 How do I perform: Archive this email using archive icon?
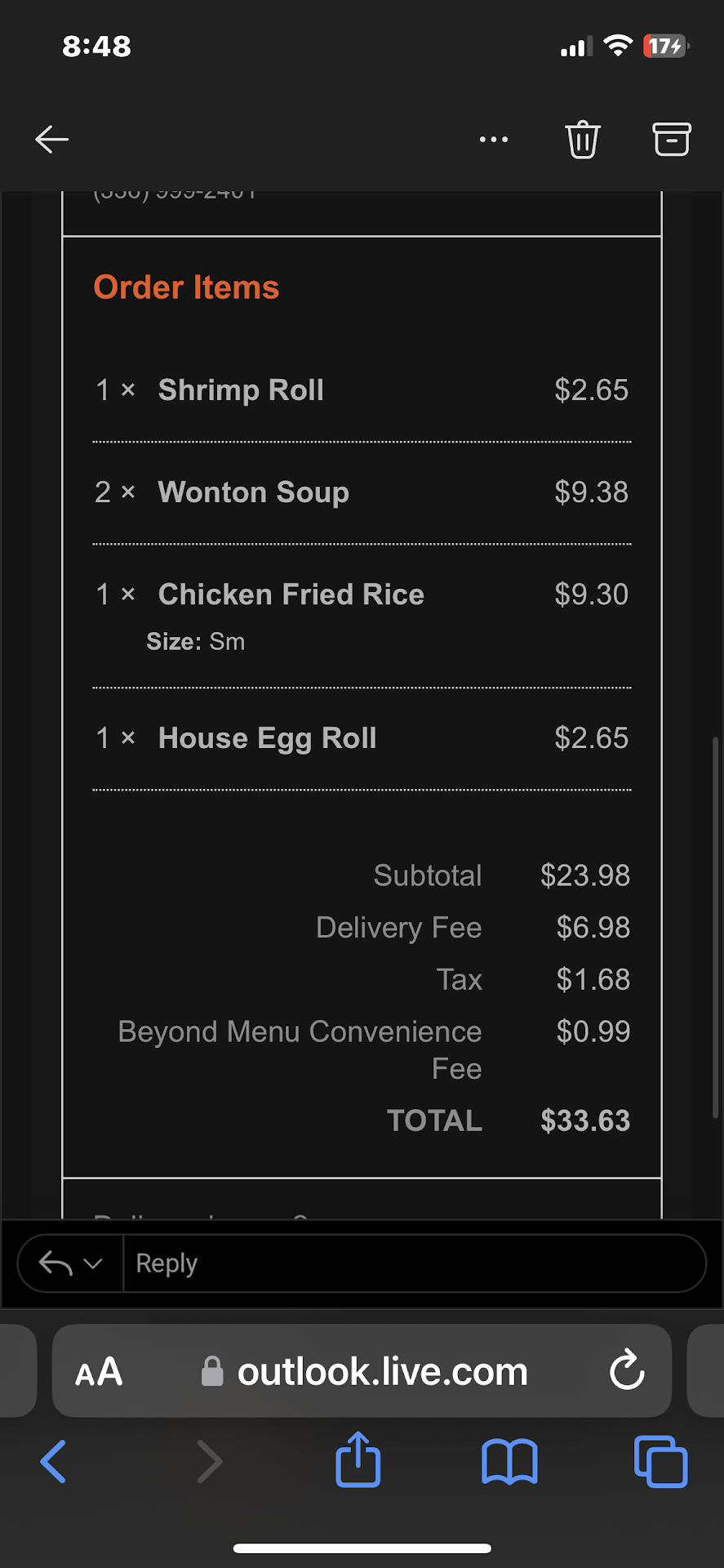672,140
